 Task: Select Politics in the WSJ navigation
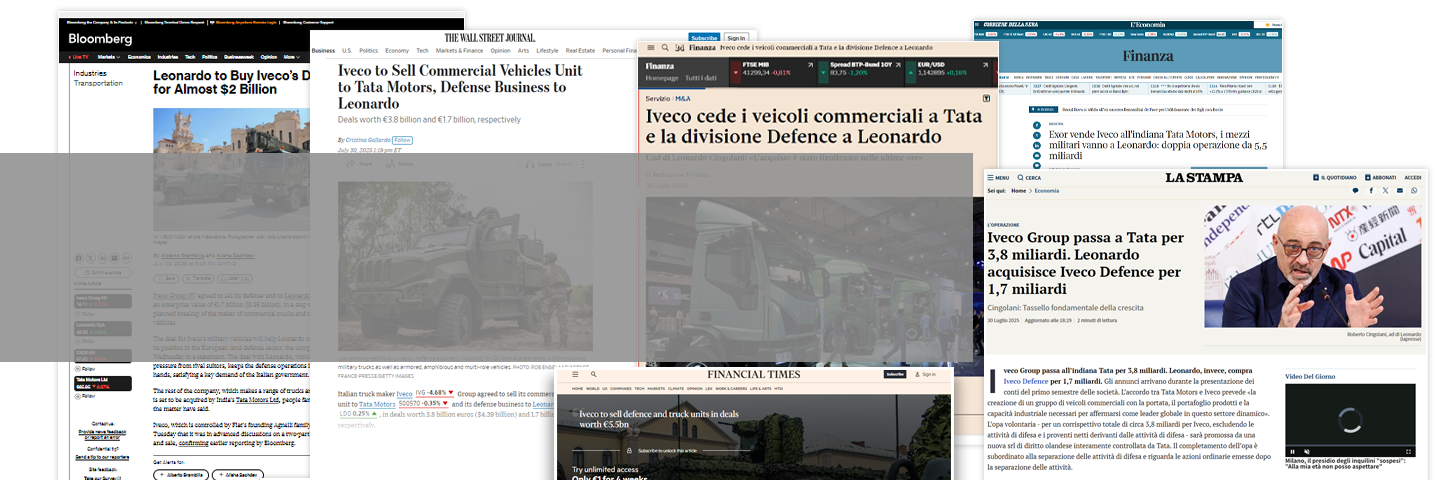[x=368, y=50]
